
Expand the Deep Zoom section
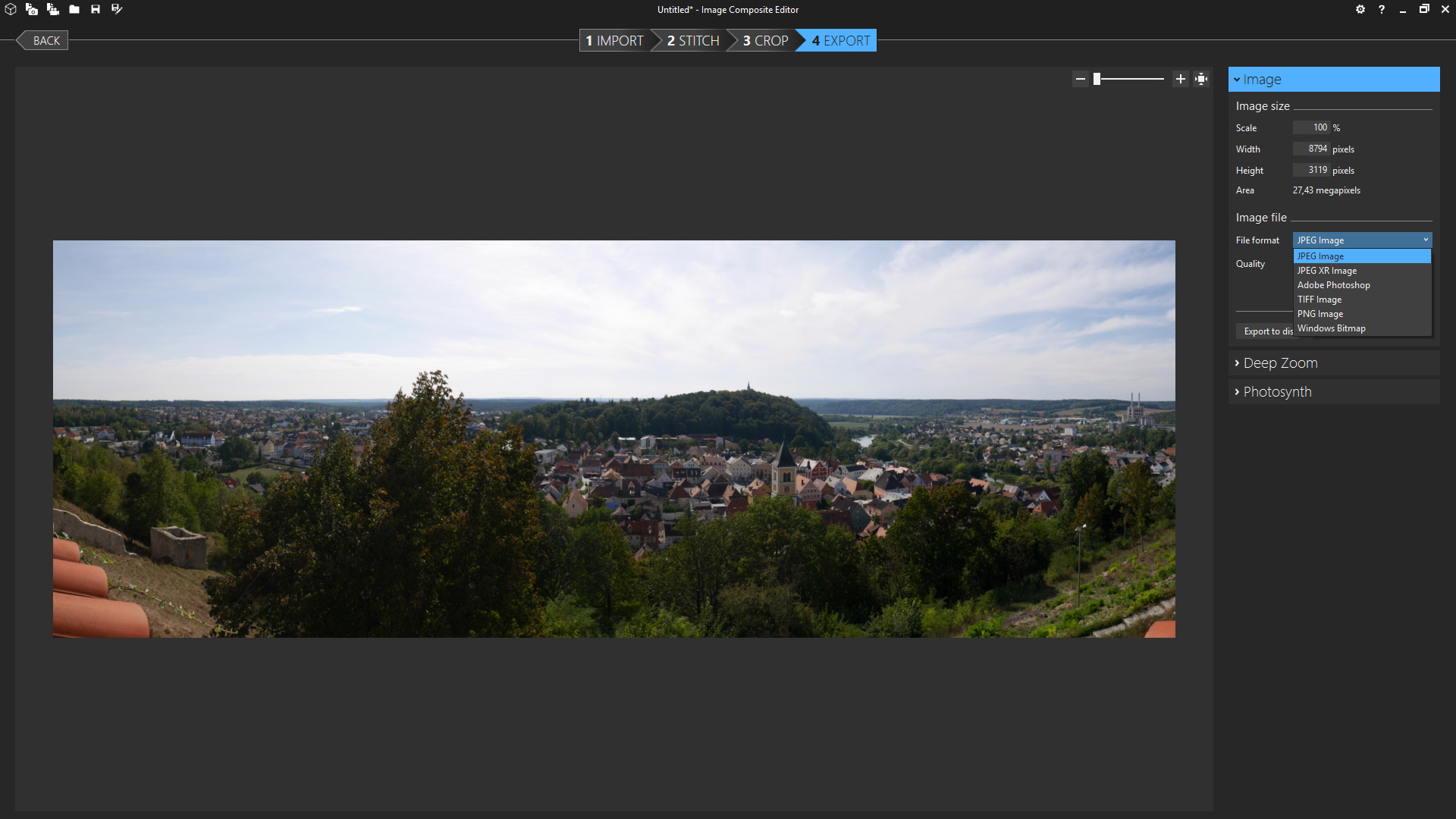(1280, 362)
